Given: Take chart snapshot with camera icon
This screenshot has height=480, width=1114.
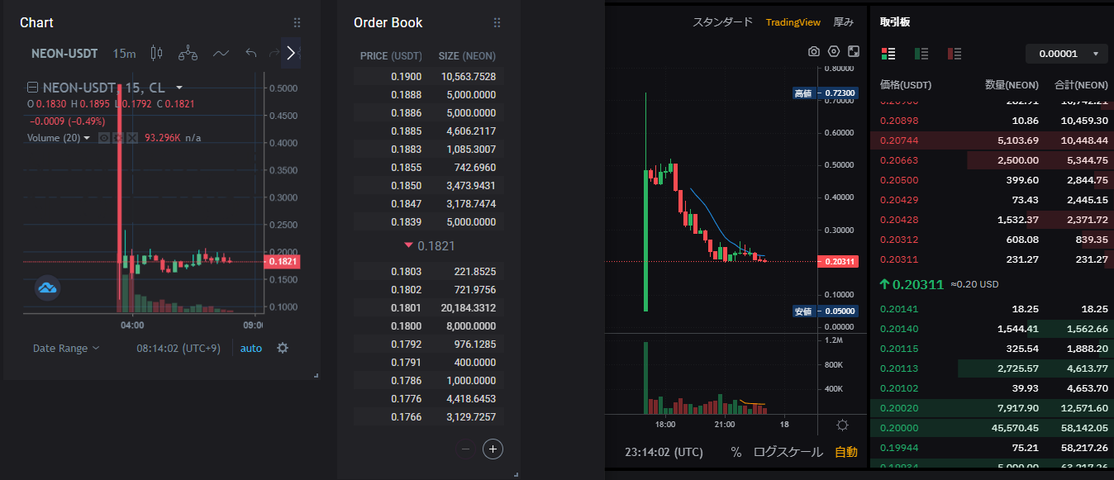Looking at the screenshot, I should [813, 52].
